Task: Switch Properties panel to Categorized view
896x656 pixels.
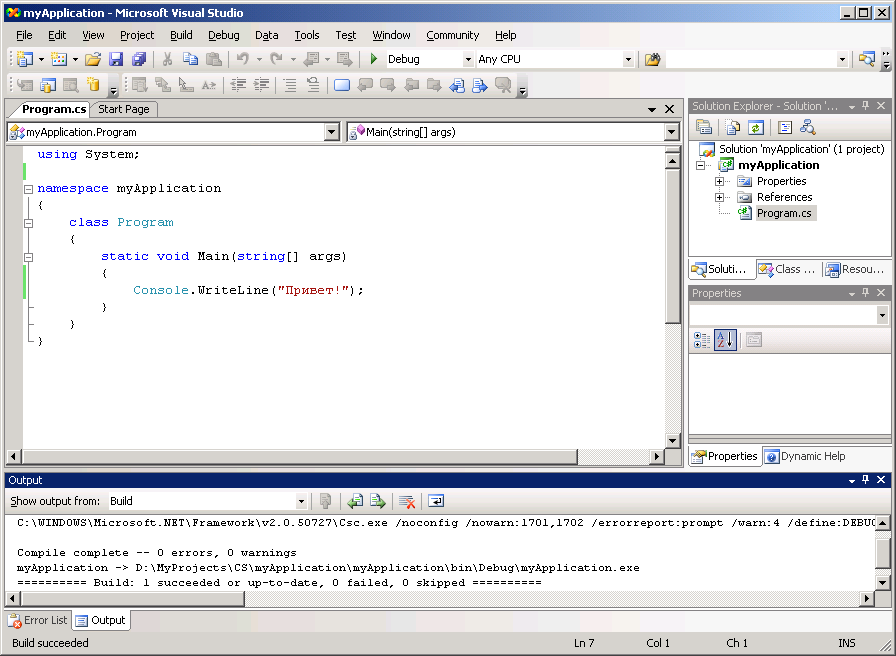Action: (702, 340)
